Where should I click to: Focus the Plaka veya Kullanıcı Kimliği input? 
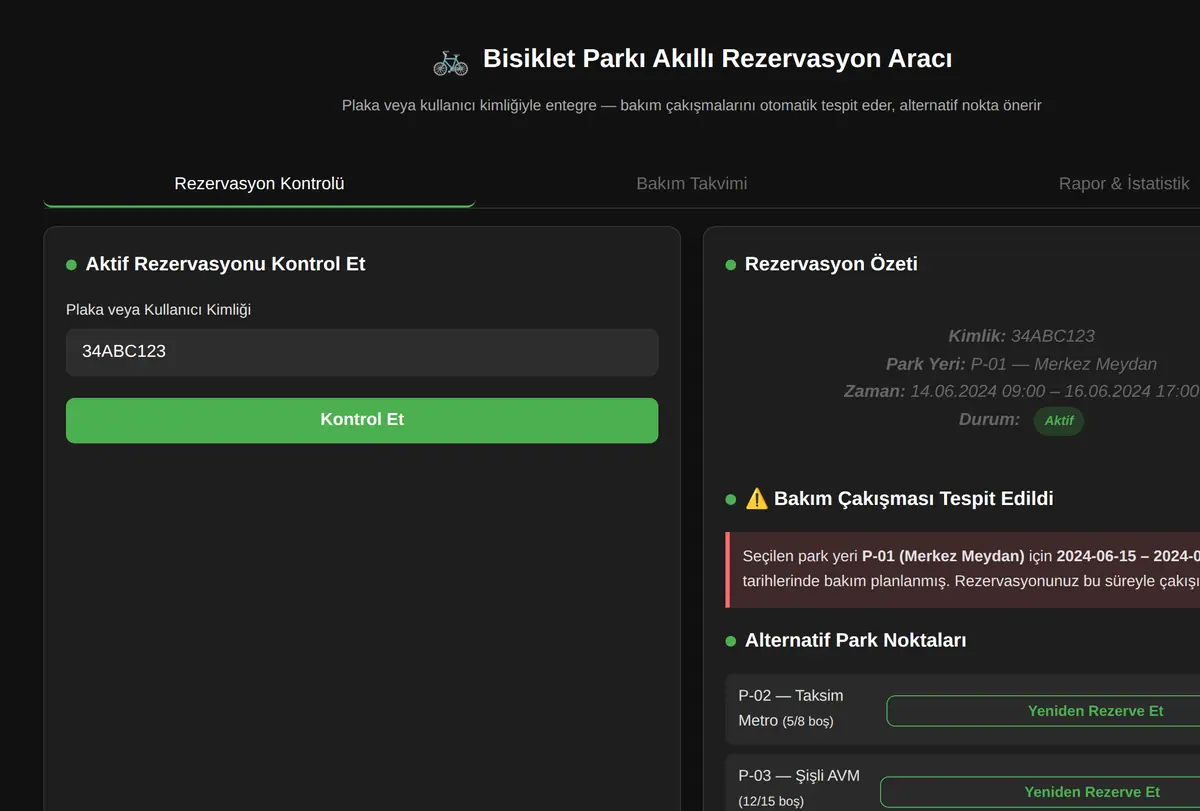(x=362, y=352)
